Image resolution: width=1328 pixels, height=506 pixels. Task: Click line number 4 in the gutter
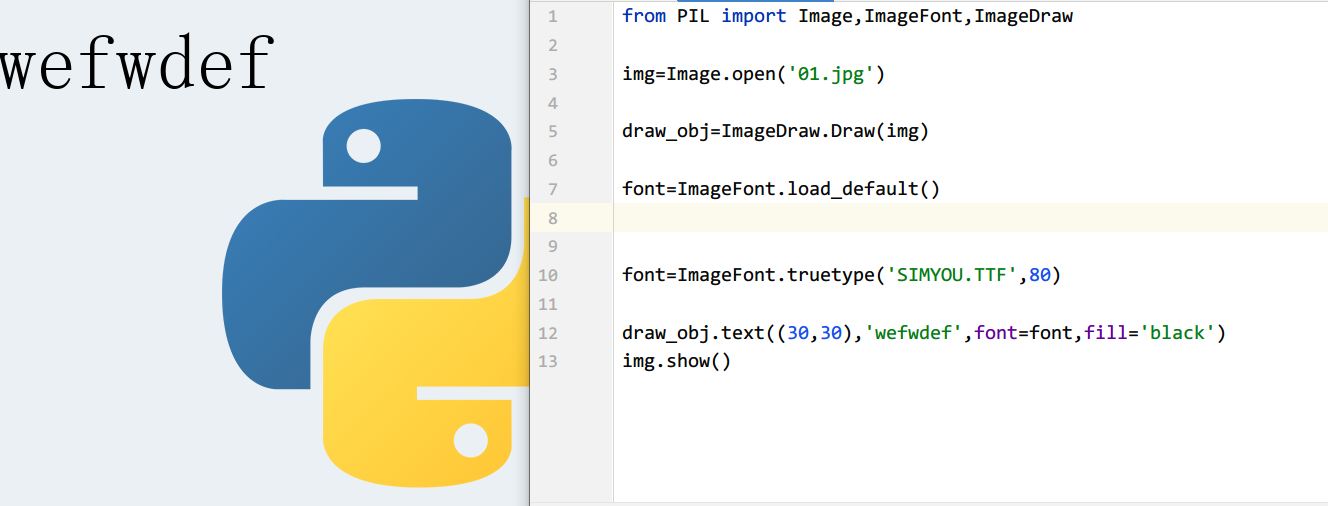(x=553, y=103)
